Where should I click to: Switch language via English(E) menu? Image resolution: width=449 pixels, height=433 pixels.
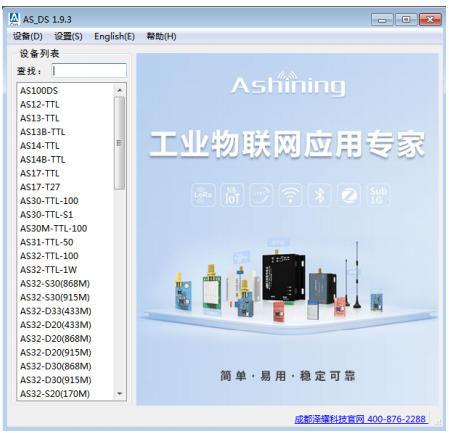tap(114, 36)
